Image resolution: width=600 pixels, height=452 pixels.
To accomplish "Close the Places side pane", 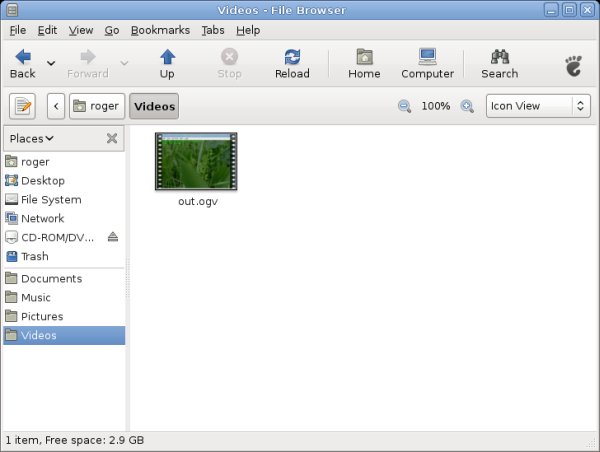I will point(112,138).
